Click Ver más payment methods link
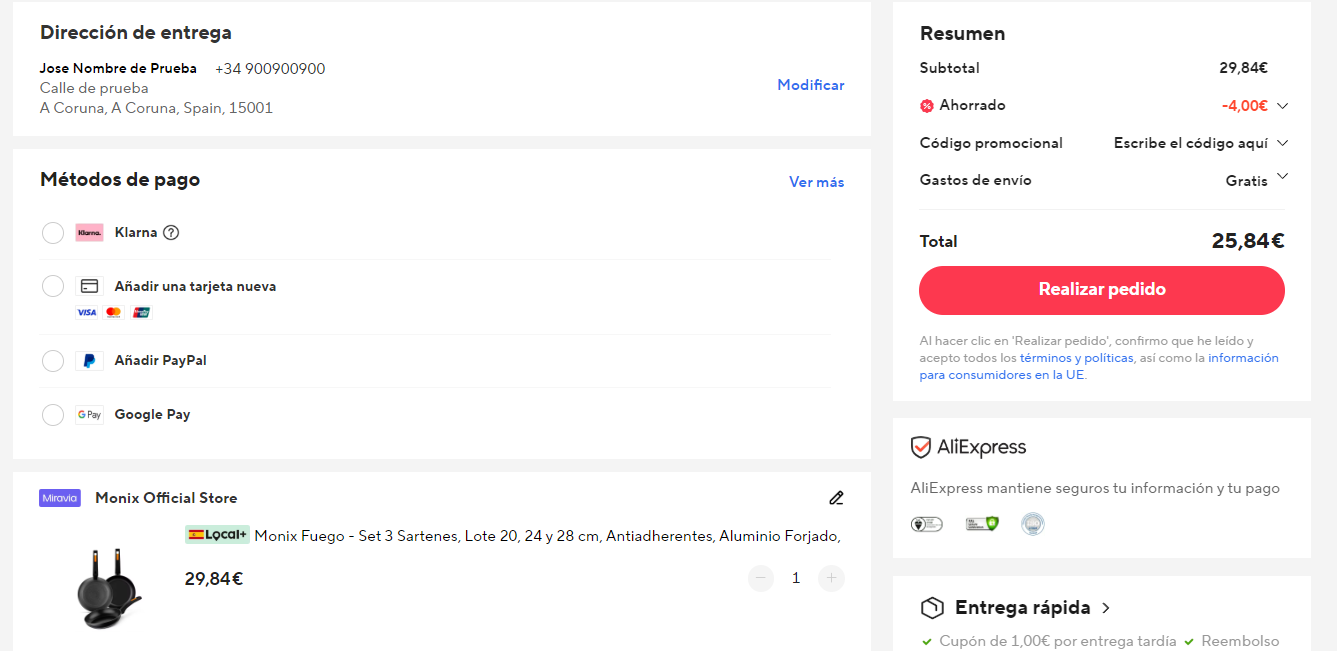The image size is (1337, 651). 817,182
